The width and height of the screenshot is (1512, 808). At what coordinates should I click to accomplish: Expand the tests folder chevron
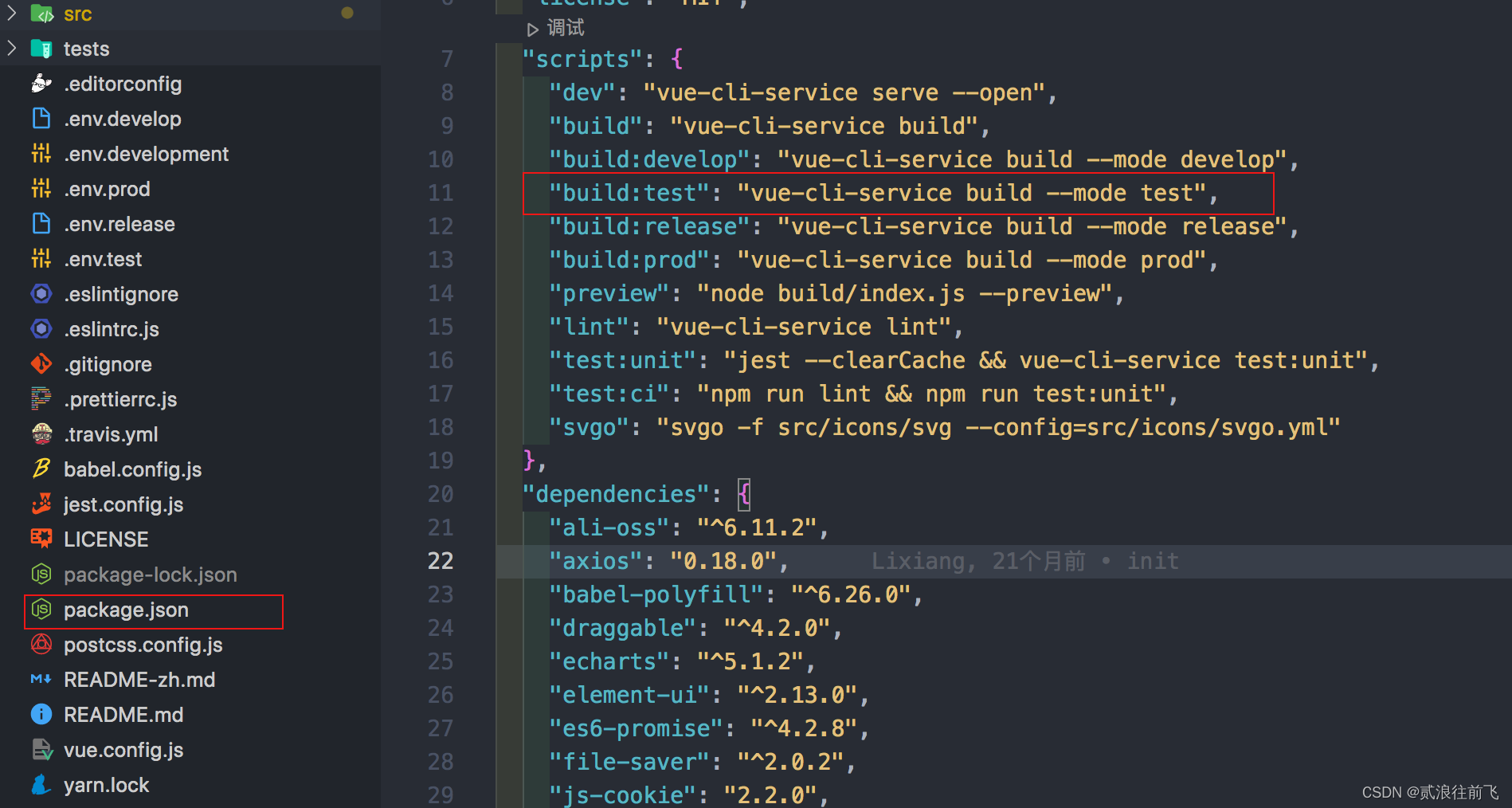(x=11, y=48)
